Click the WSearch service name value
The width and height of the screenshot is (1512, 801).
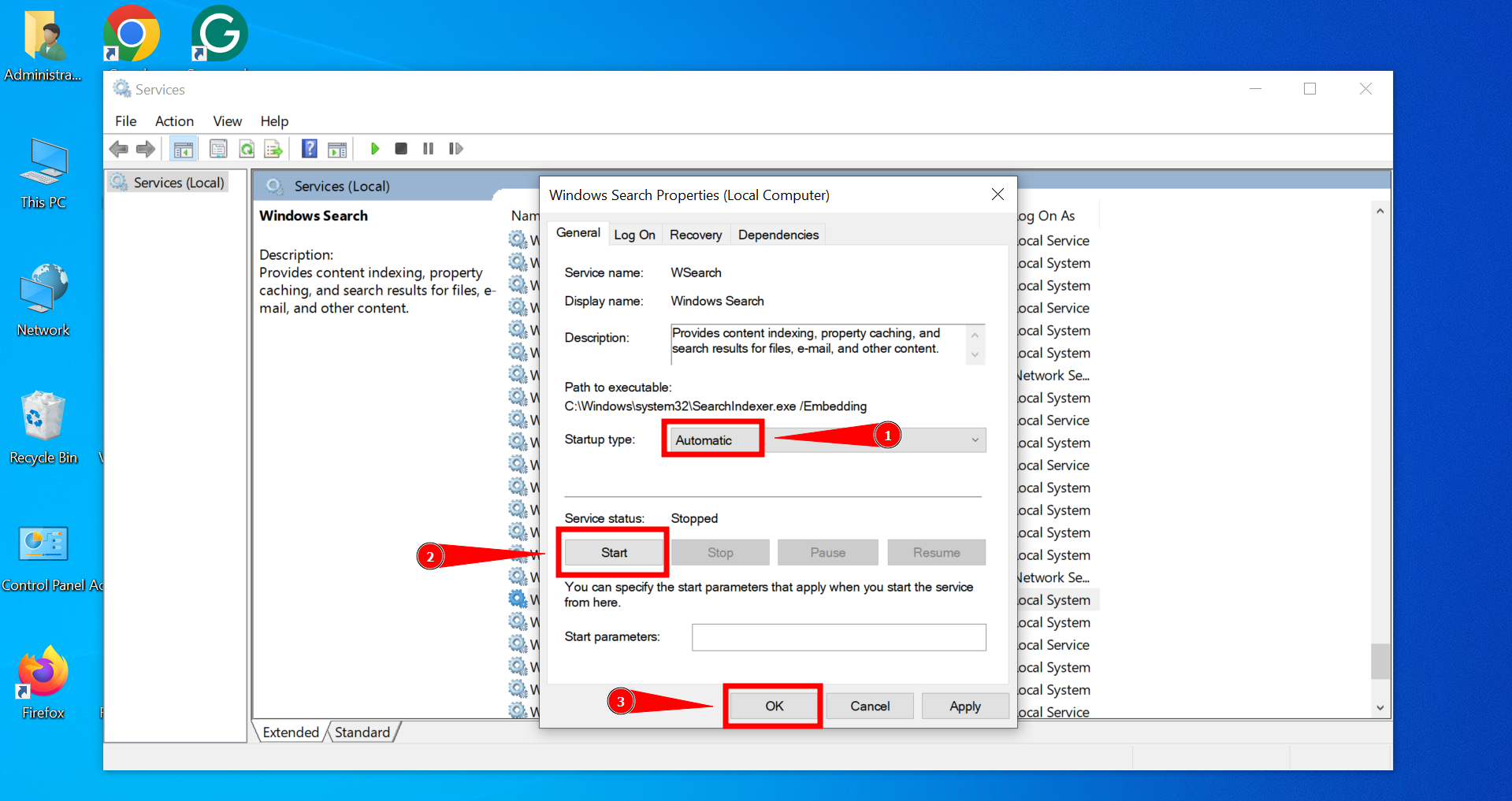[x=696, y=273]
